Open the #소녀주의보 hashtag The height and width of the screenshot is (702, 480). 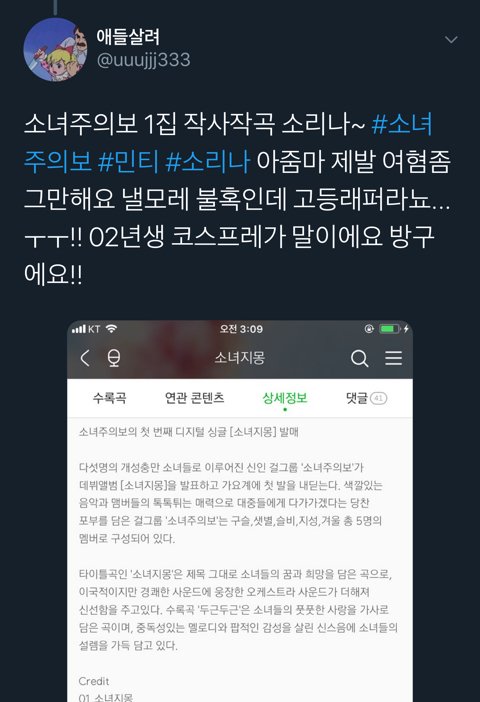coord(228,142)
